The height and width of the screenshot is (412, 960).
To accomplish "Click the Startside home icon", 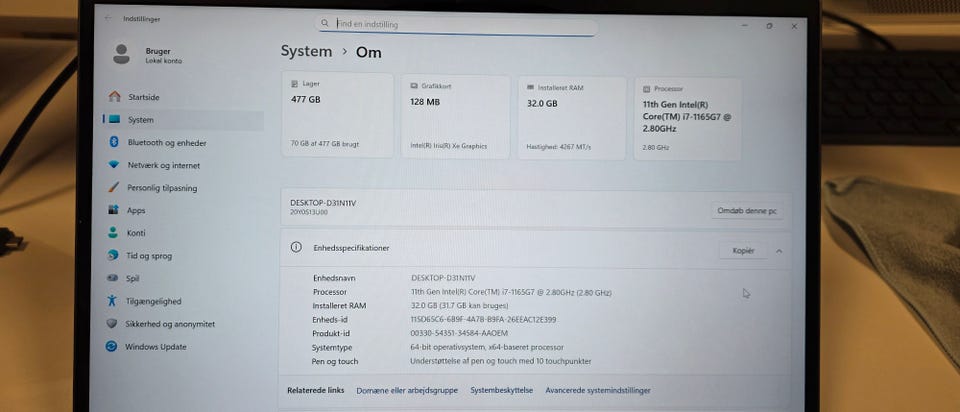I will pos(114,97).
